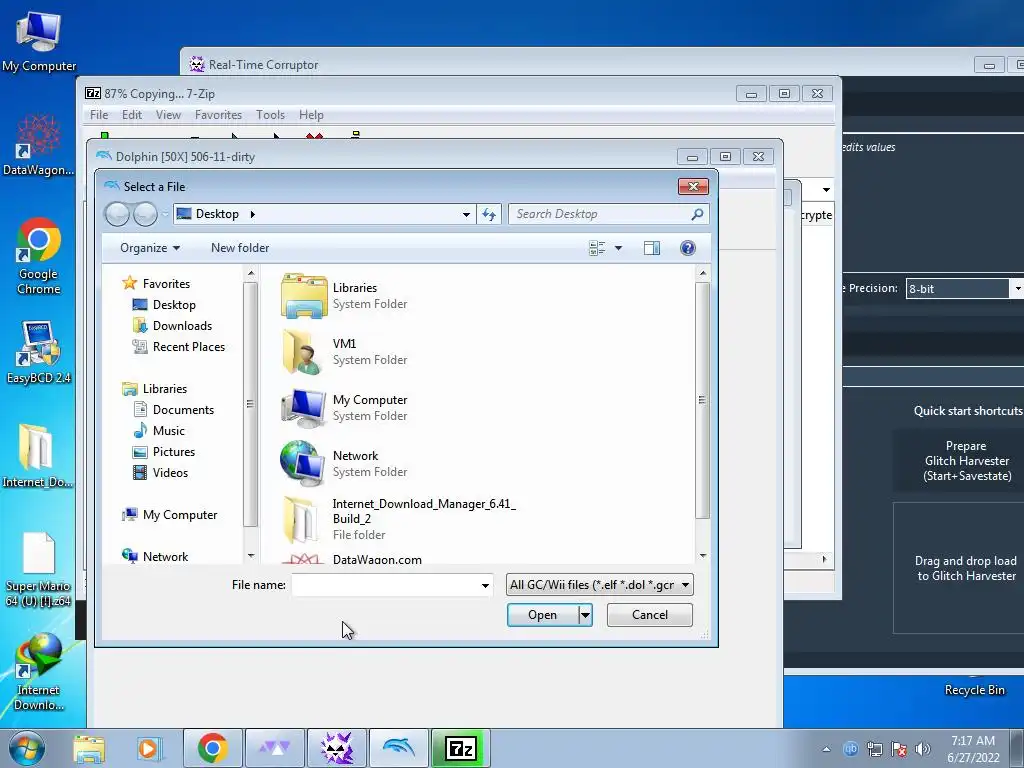This screenshot has height=768, width=1024.
Task: Open the All GC/Wii files filter dropdown
Action: pyautogui.click(x=600, y=585)
